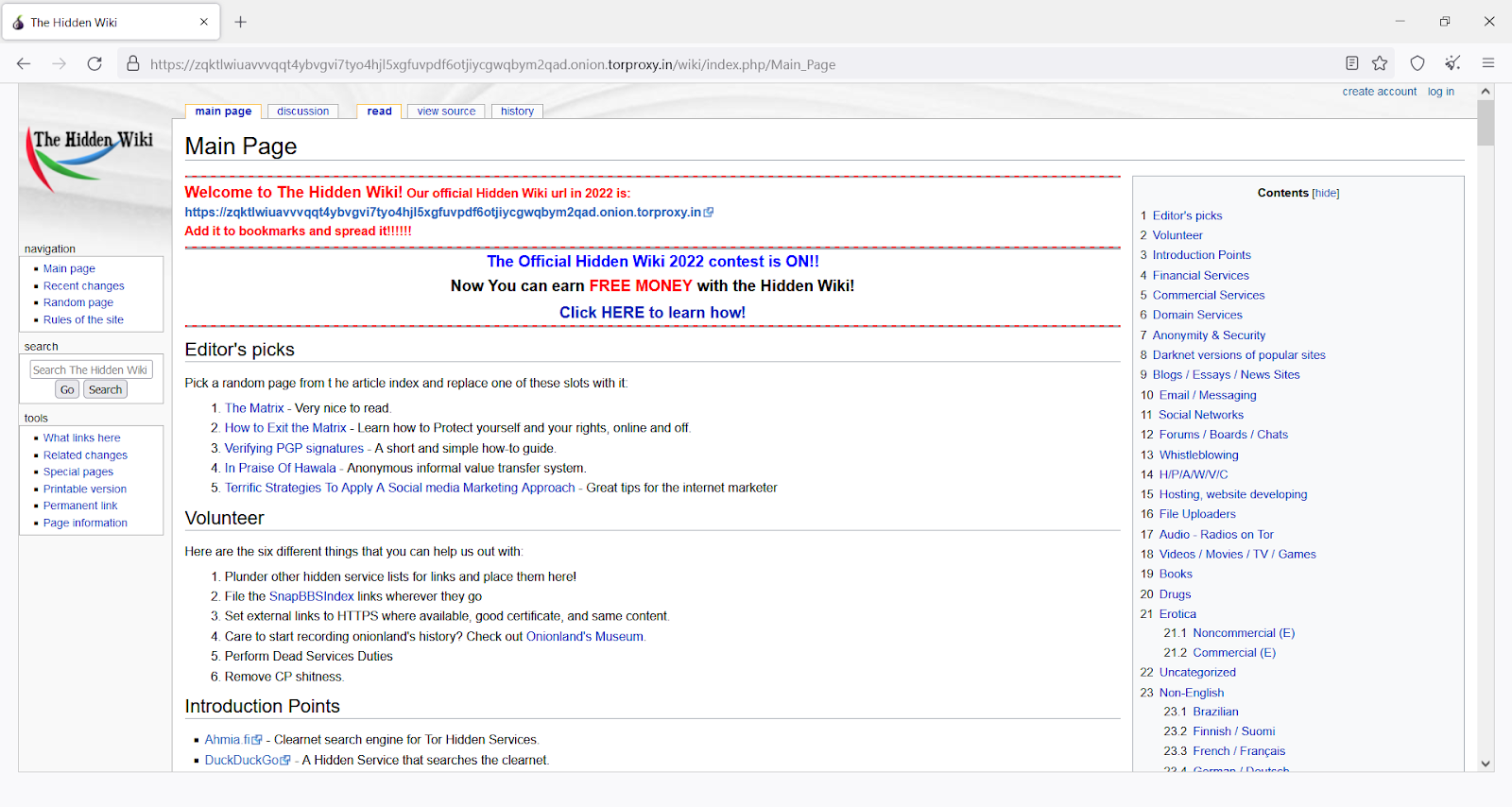Screen dimensions: 1512x807
Task: Jump to Anonymity & Security section
Action: [1209, 335]
